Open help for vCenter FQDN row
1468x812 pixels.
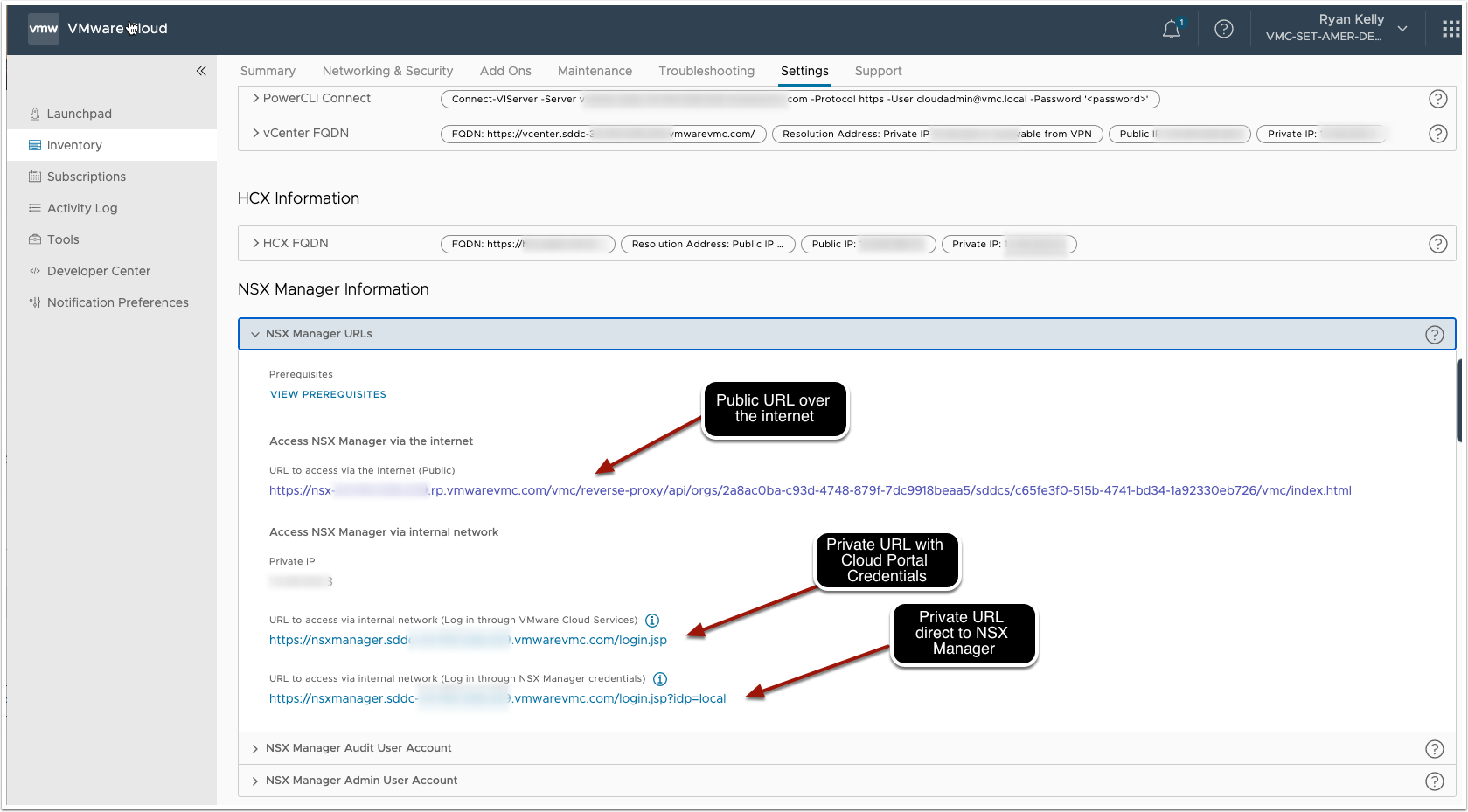coord(1437,134)
